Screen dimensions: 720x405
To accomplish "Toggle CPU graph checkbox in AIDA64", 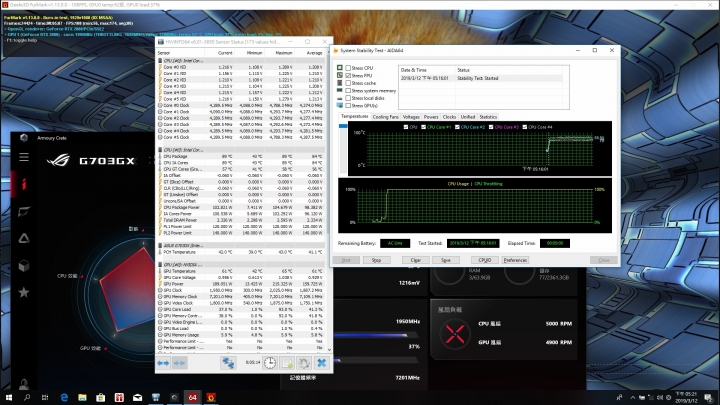I will [405, 127].
